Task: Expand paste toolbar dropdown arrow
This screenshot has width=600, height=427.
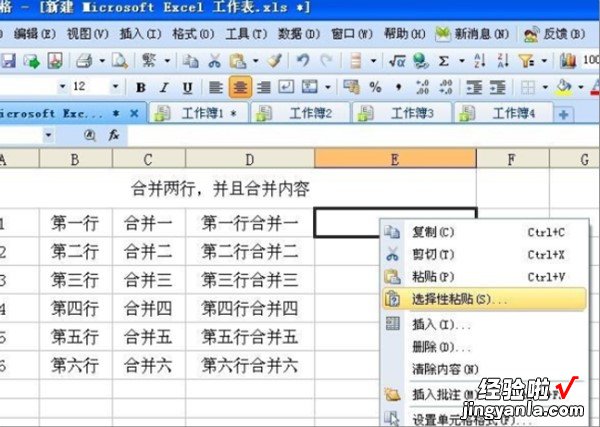Action: click(256, 60)
